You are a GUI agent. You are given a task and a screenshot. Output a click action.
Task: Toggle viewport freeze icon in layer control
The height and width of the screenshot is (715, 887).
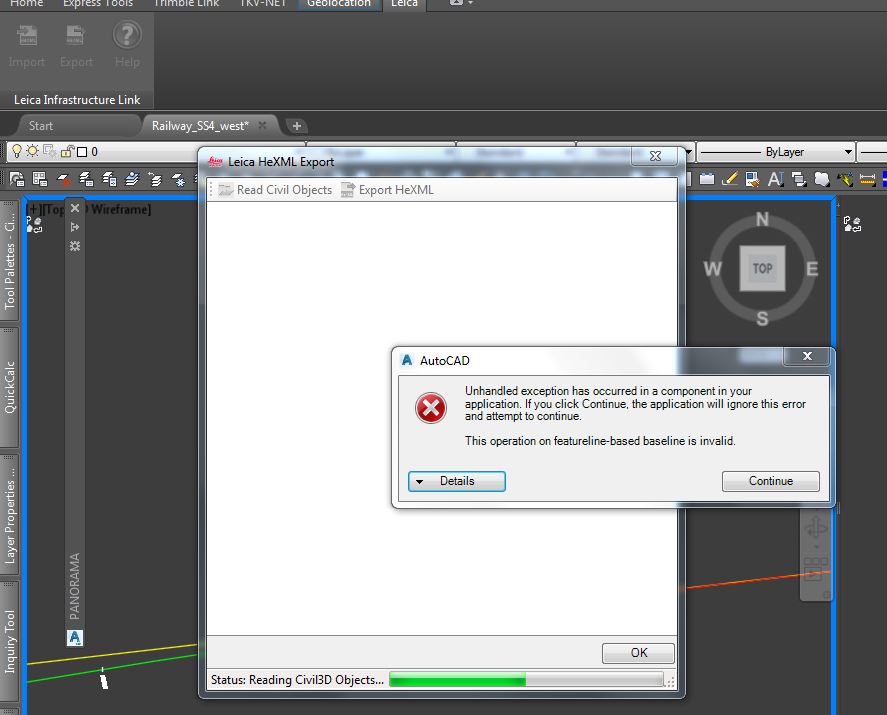[x=50, y=151]
